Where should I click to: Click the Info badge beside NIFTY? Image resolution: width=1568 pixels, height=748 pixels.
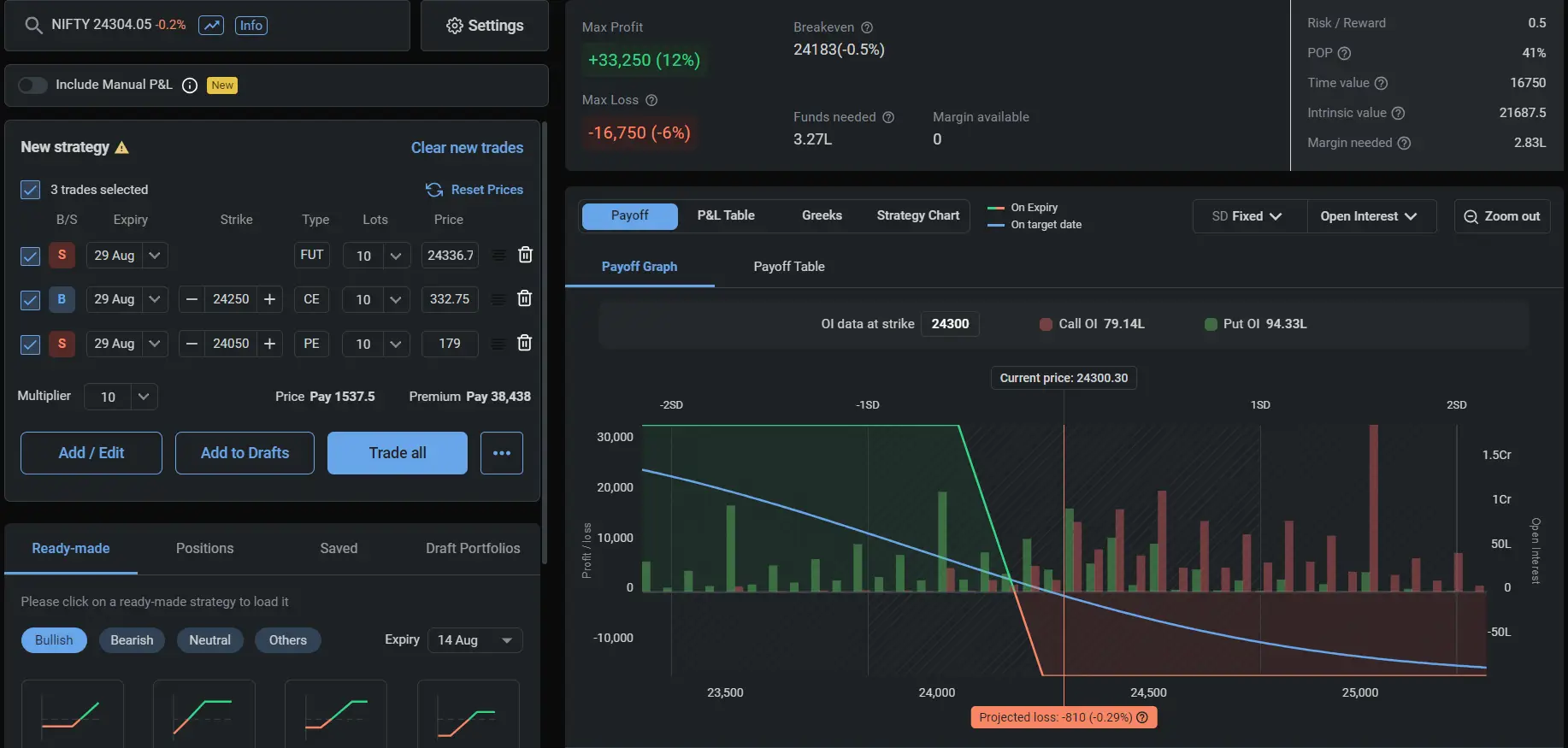pos(251,26)
